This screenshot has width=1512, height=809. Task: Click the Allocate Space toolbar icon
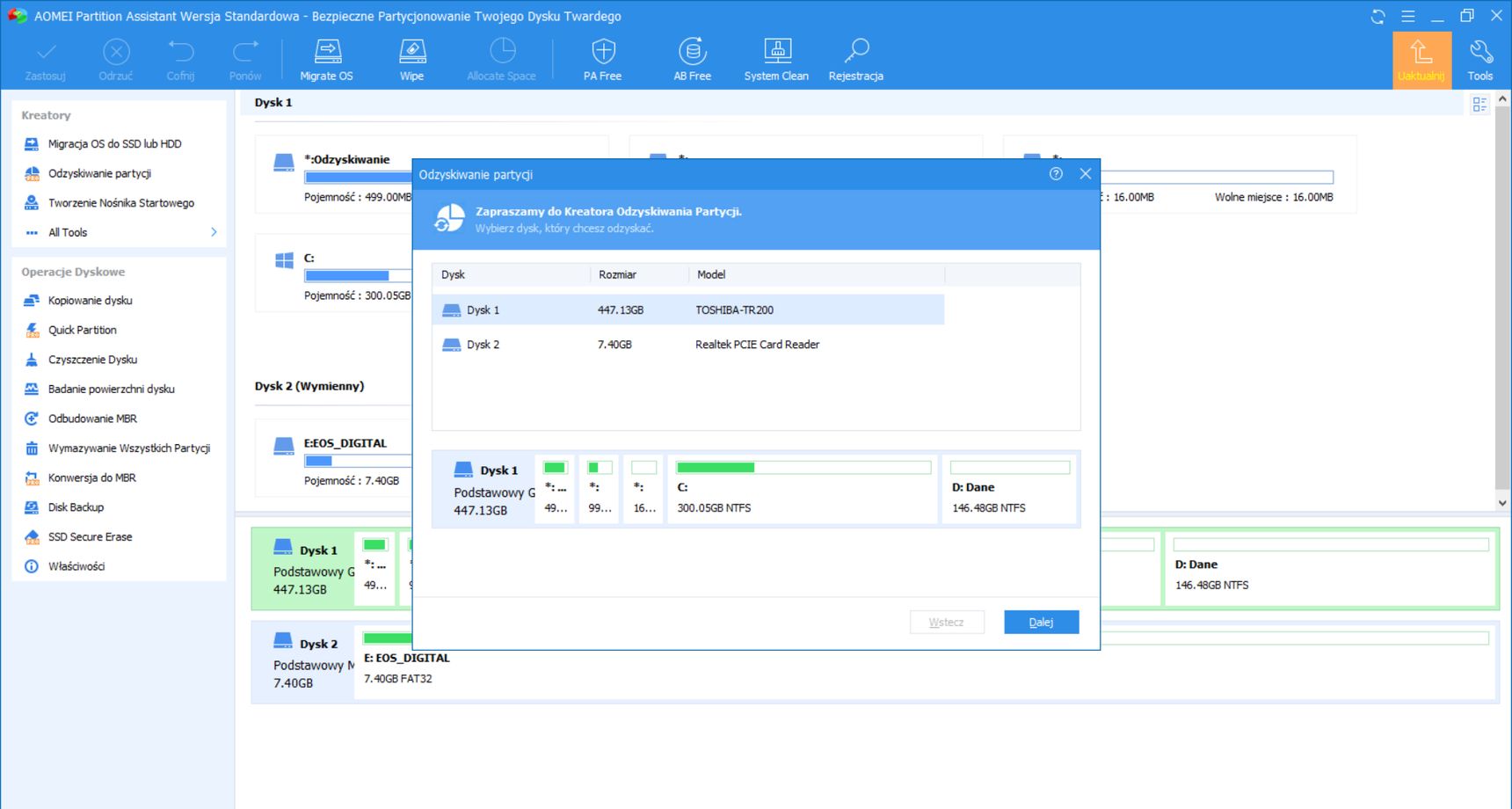coord(501,60)
